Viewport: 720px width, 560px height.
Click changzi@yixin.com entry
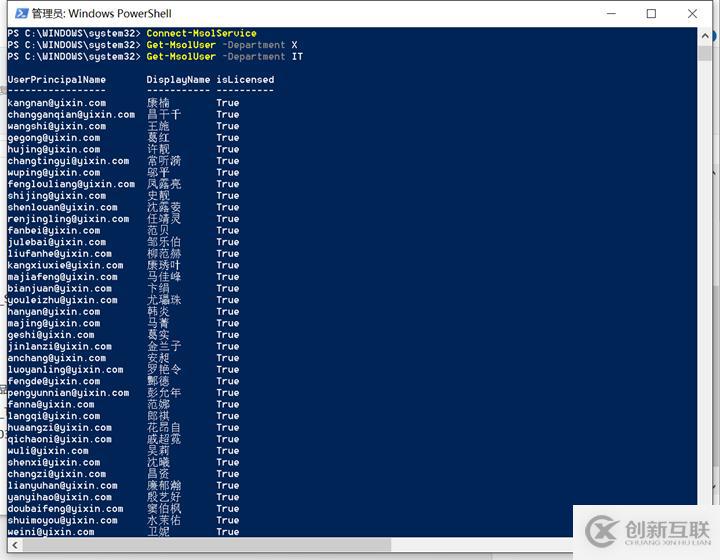click(56, 474)
